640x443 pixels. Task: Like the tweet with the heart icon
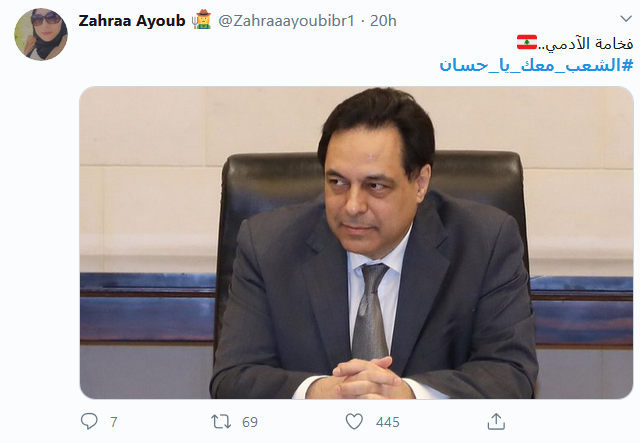click(354, 421)
